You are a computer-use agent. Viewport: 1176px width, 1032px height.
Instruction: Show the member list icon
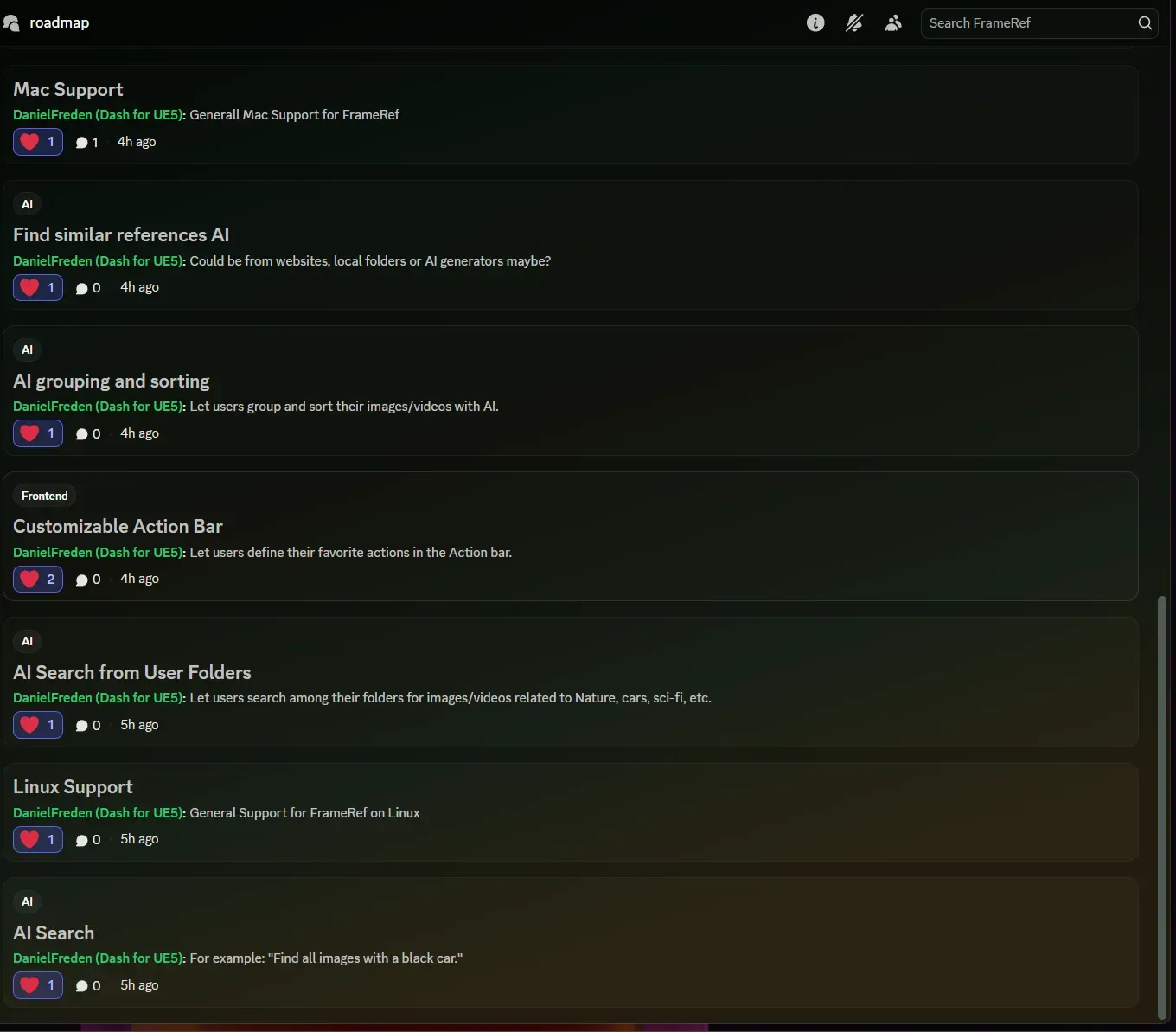click(x=893, y=23)
